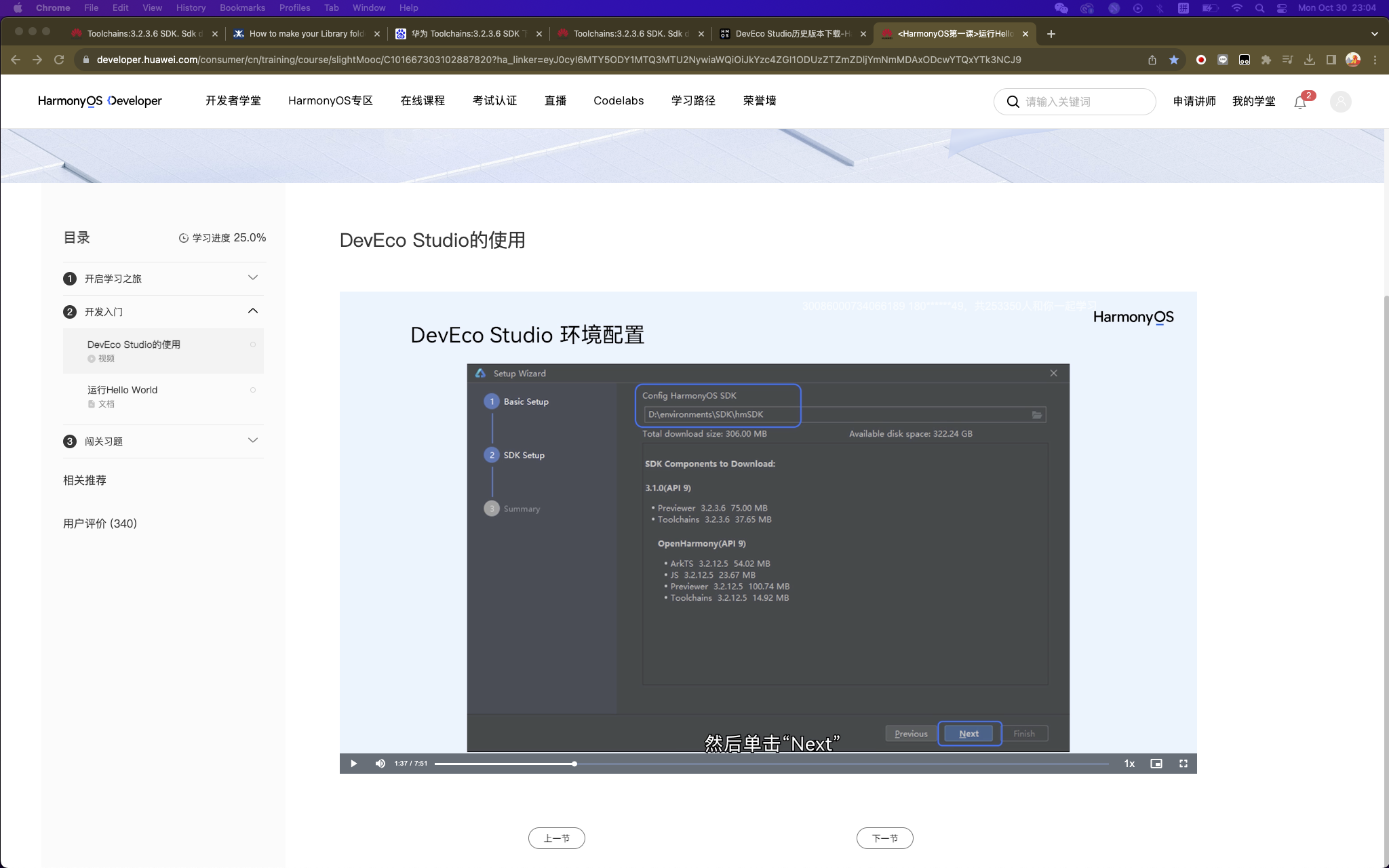Open lesson 运行Hello World
This screenshot has height=868, width=1389.
tap(163, 396)
